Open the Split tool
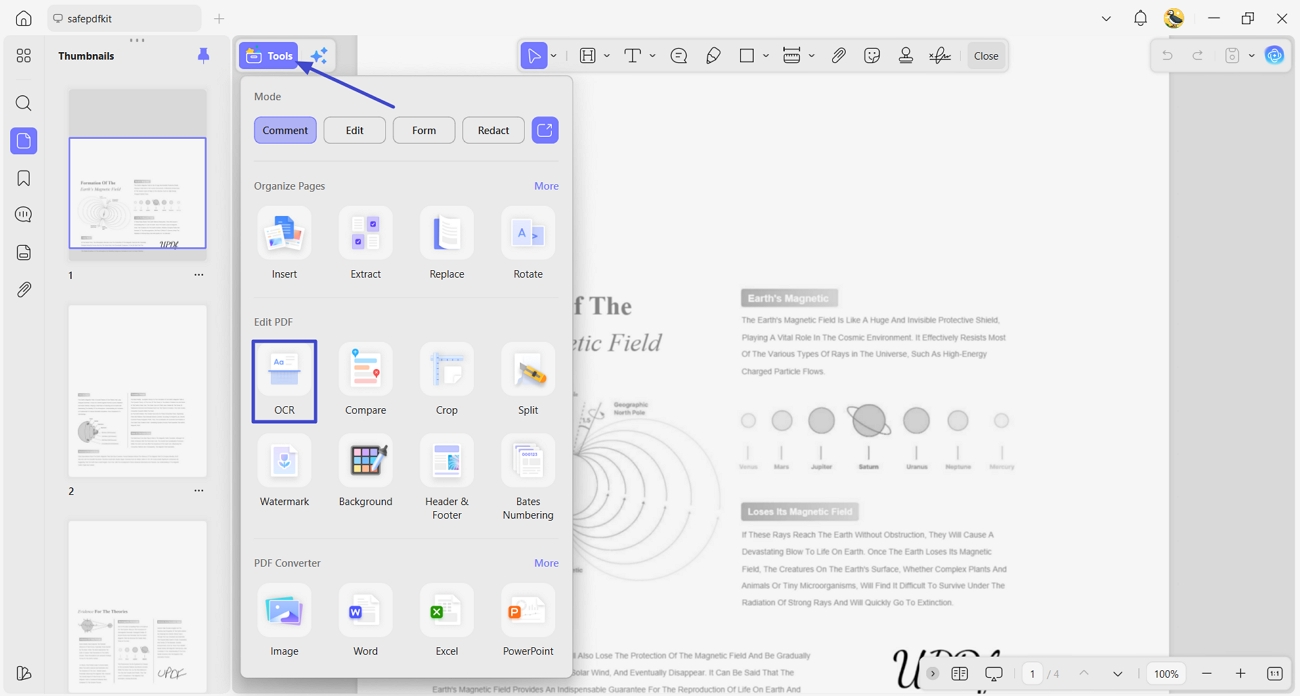The width and height of the screenshot is (1300, 696). [528, 380]
